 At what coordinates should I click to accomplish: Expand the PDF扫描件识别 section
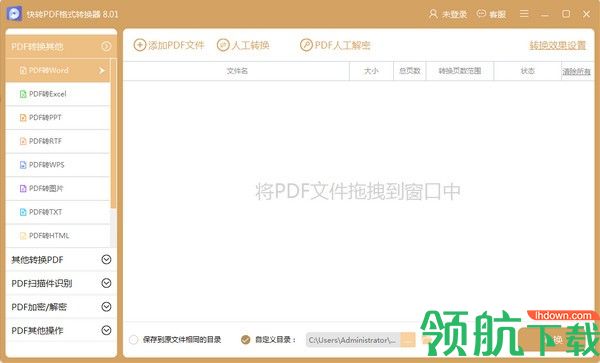tap(106, 283)
